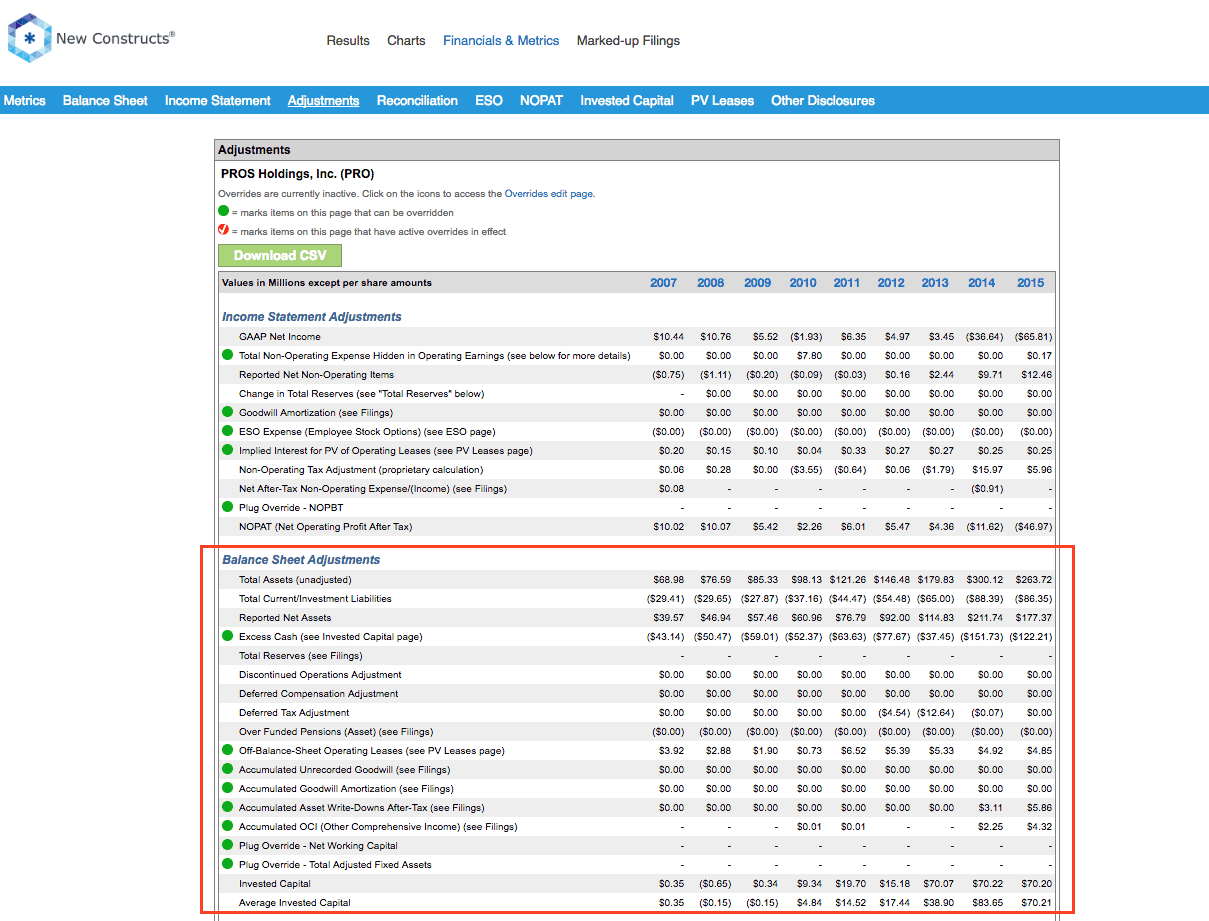Screen dimensions: 1209x921
Task: Click green override dot for Total Non-Operating Expense
Action: point(227,355)
